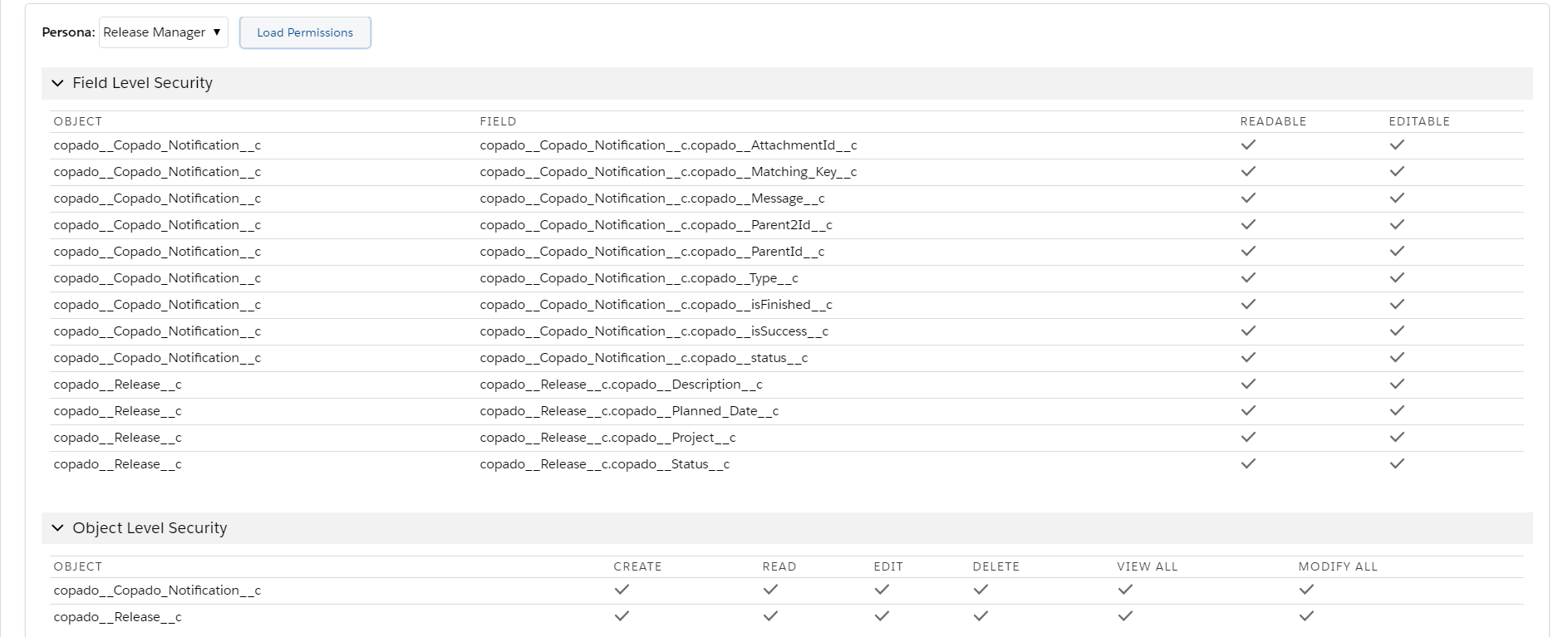Image resolution: width=1568 pixels, height=637 pixels.
Task: Click Editable checkmark for Parent2Id__c field
Action: click(1397, 224)
